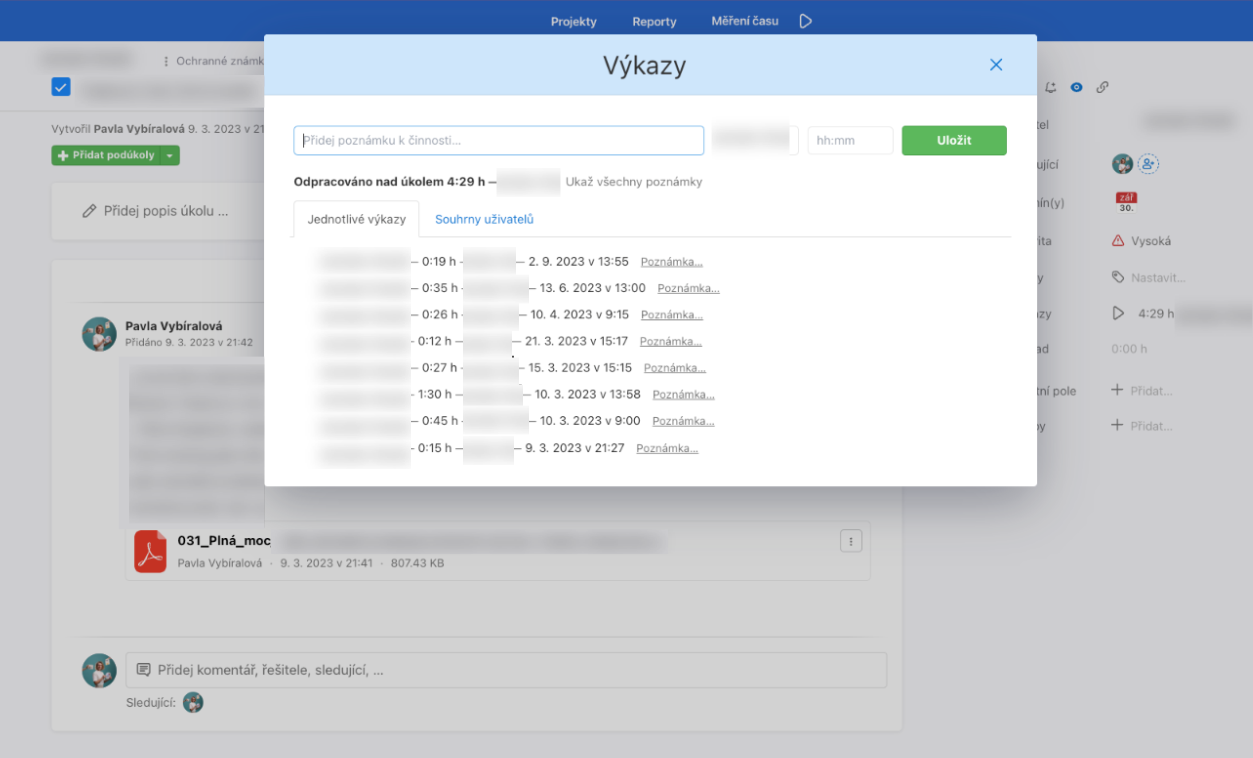1253x758 pixels.
Task: Switch to Souhrny uživatelů tab
Action: coord(484,219)
